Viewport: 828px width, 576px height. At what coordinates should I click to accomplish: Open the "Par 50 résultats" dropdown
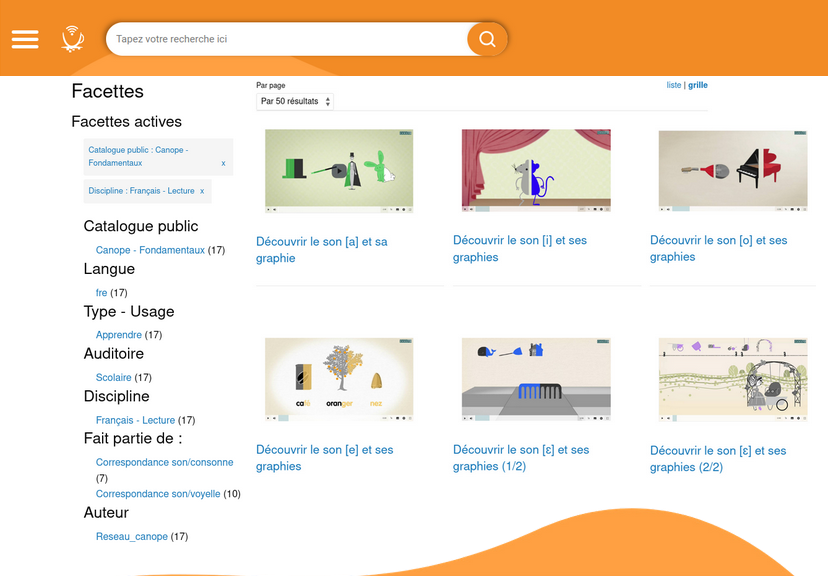(294, 101)
